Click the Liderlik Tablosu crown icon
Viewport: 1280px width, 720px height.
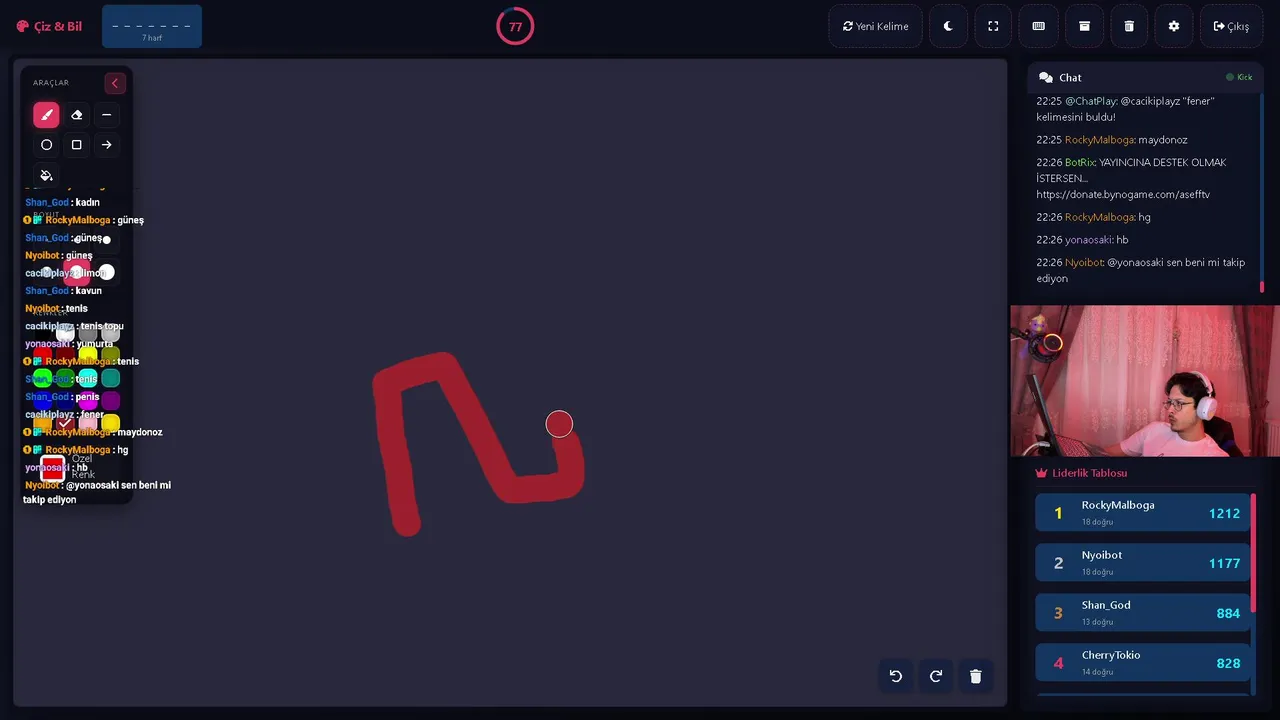(x=1041, y=473)
